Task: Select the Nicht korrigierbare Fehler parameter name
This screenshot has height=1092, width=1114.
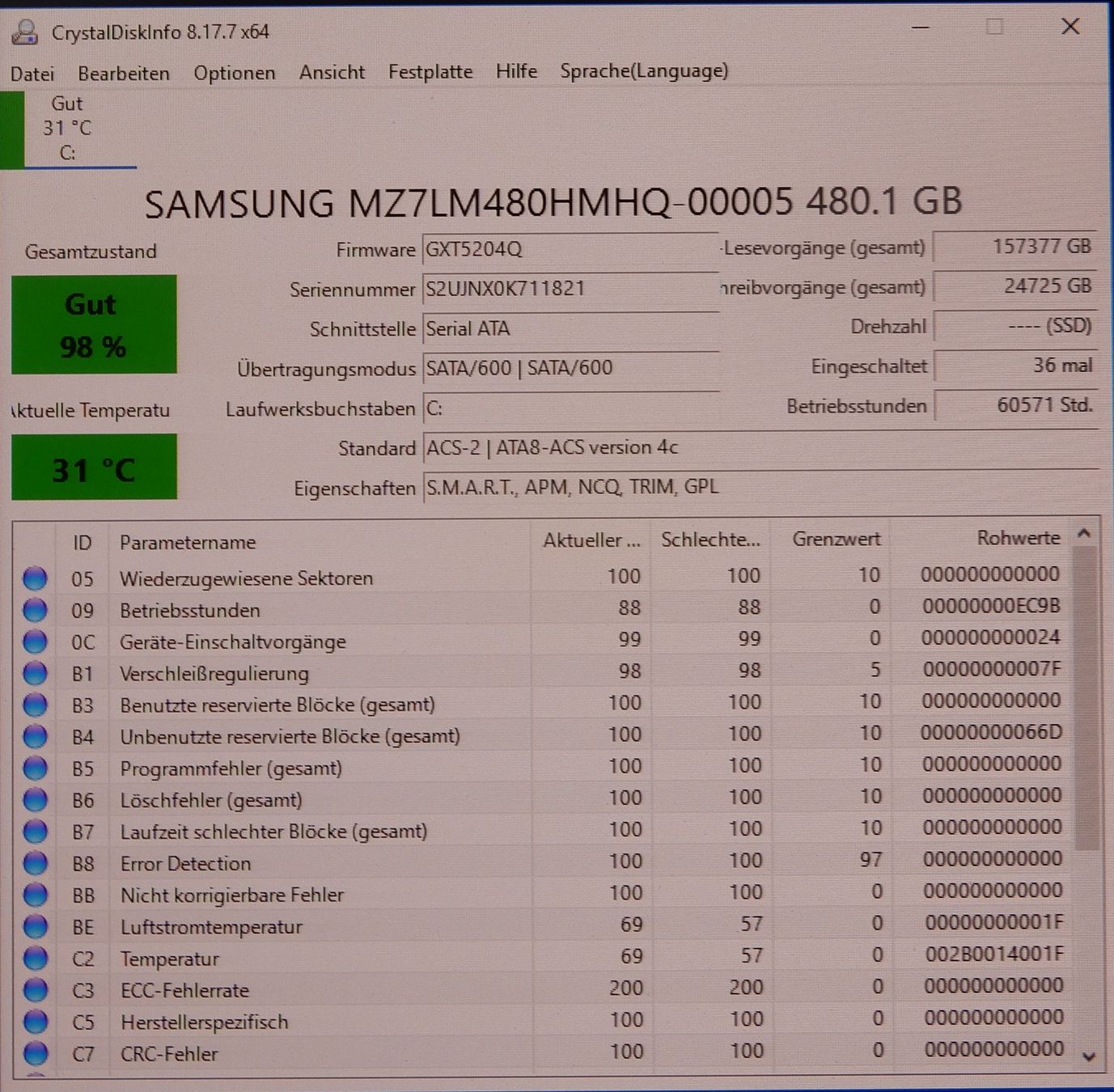Action: 232,895
